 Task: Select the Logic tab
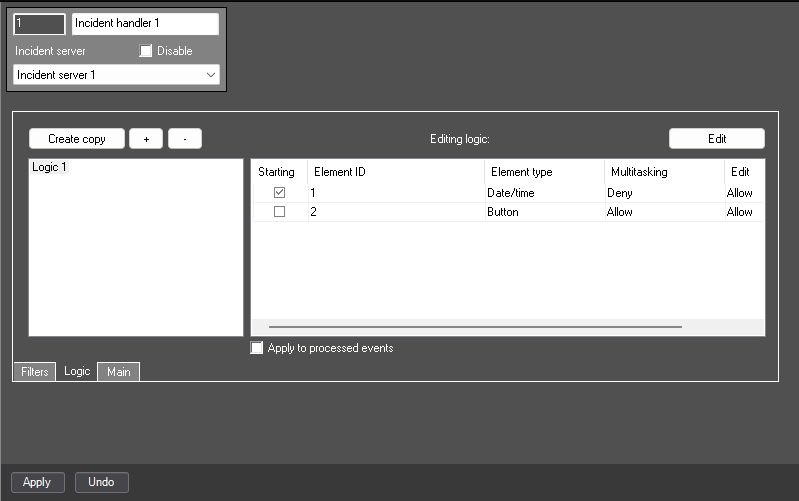77,371
